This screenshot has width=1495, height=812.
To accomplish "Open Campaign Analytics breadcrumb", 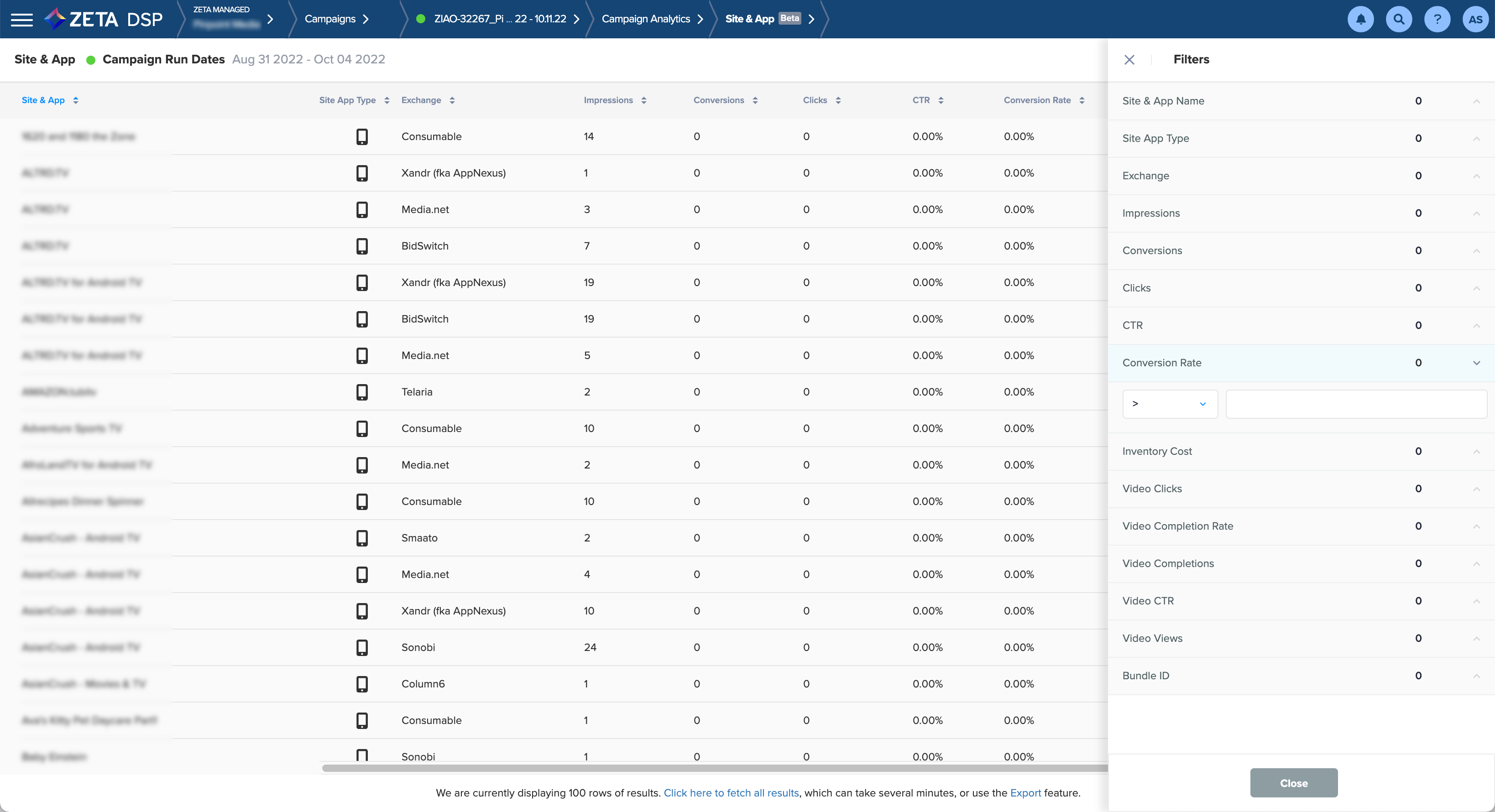I will click(x=645, y=19).
